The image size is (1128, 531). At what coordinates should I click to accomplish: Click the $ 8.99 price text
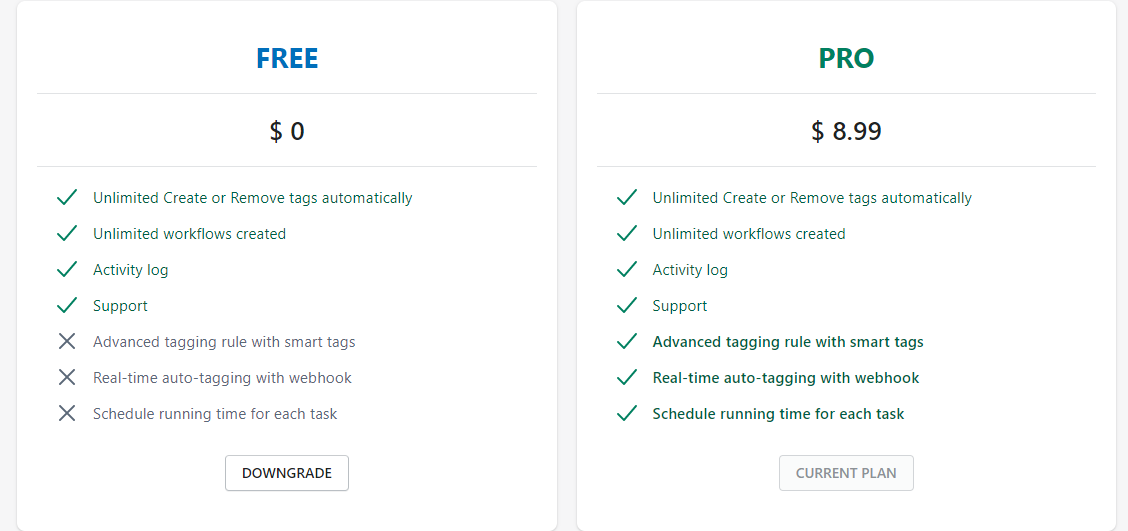coord(846,131)
